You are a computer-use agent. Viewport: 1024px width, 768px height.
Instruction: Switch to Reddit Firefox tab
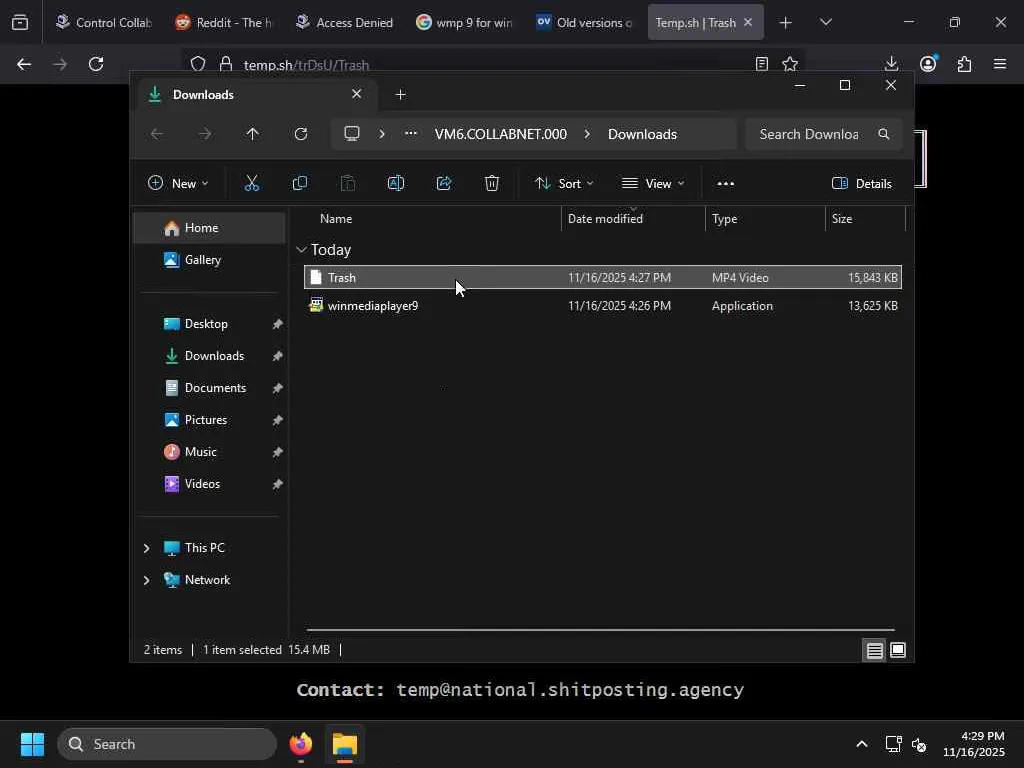point(224,22)
